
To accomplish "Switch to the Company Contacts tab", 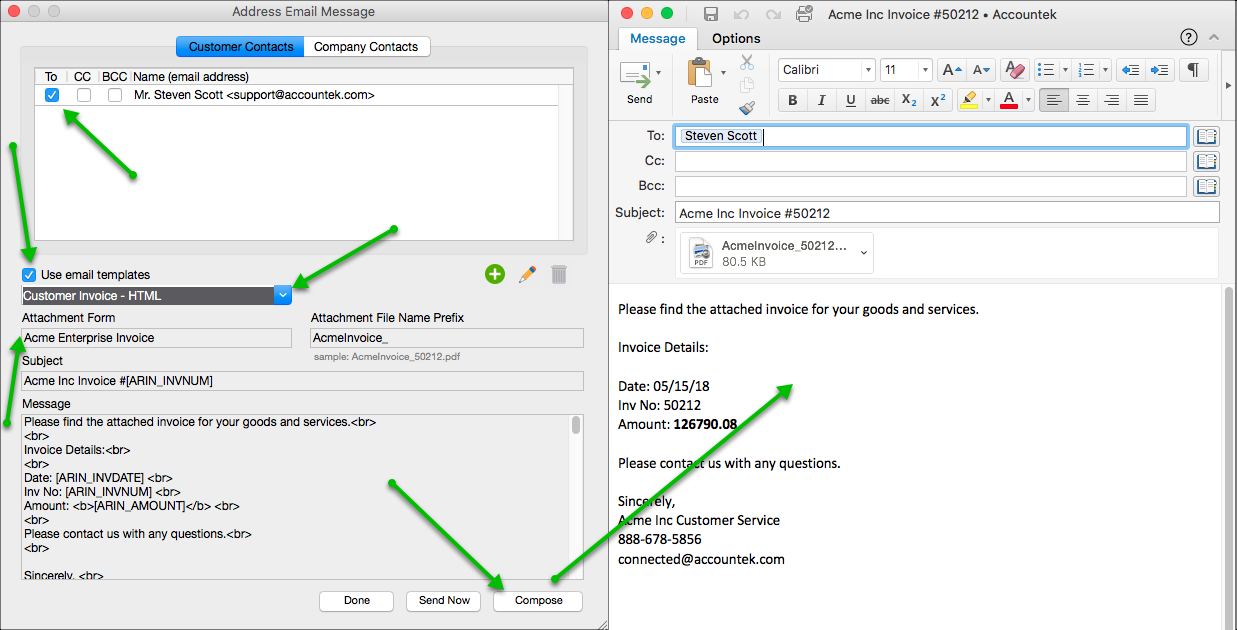I will coord(366,46).
